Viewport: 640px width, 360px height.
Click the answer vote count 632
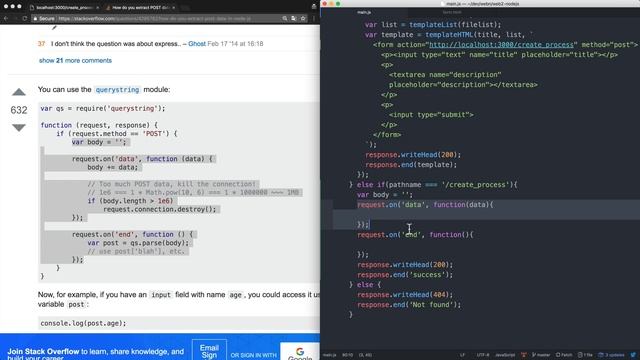click(19, 110)
